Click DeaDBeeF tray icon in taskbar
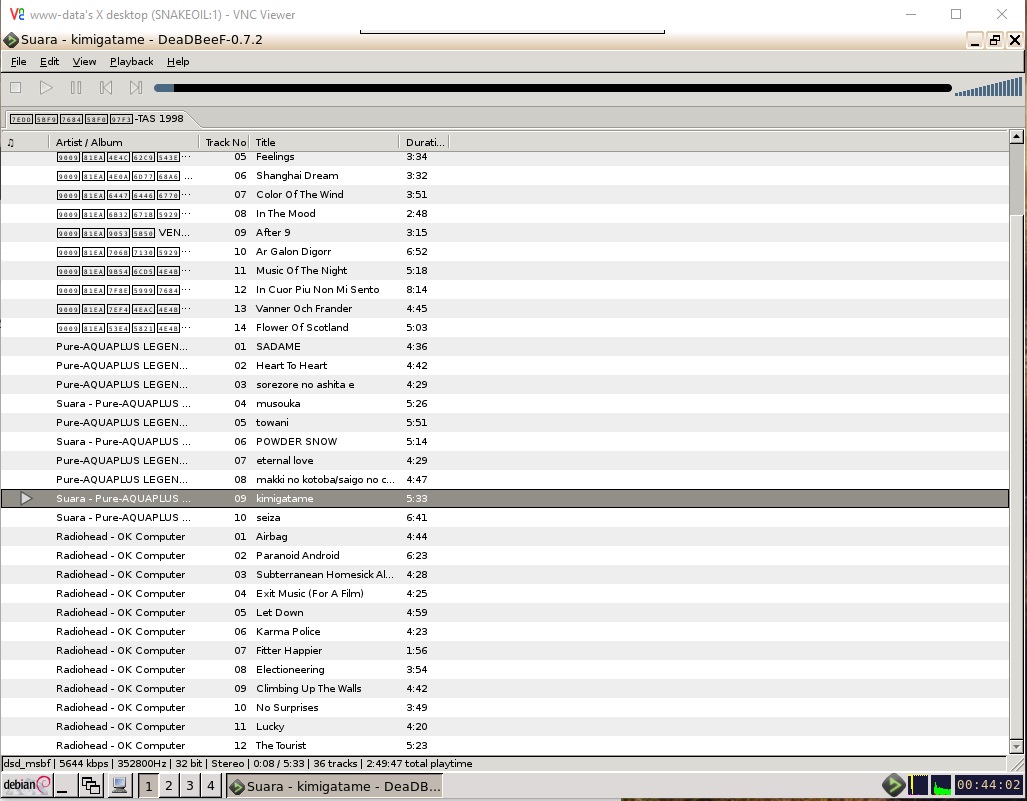 [893, 785]
